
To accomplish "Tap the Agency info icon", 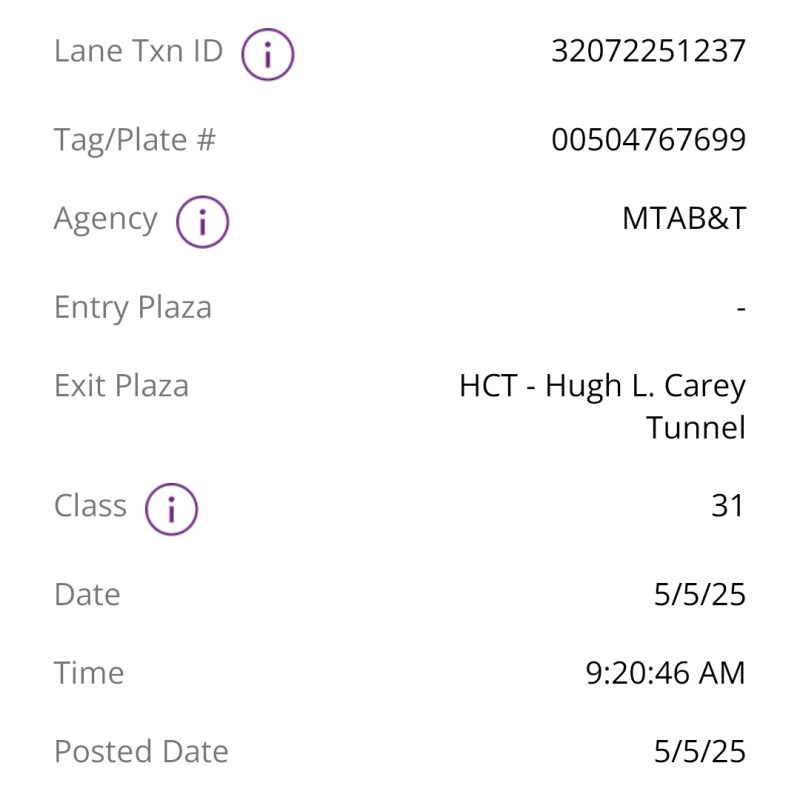I will pyautogui.click(x=202, y=222).
